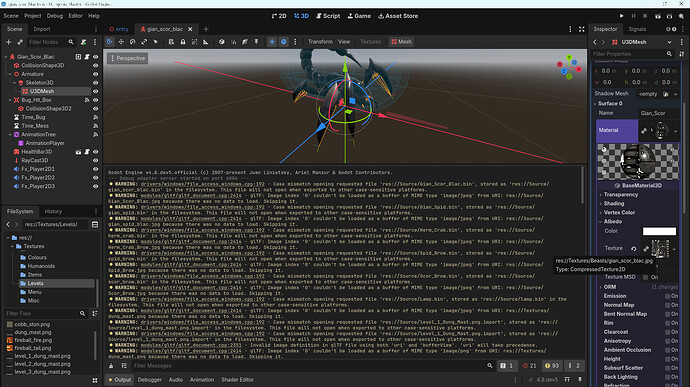Screen dimensions: 690x387
Task: Switch to Script workspace
Action: [x=328, y=16]
